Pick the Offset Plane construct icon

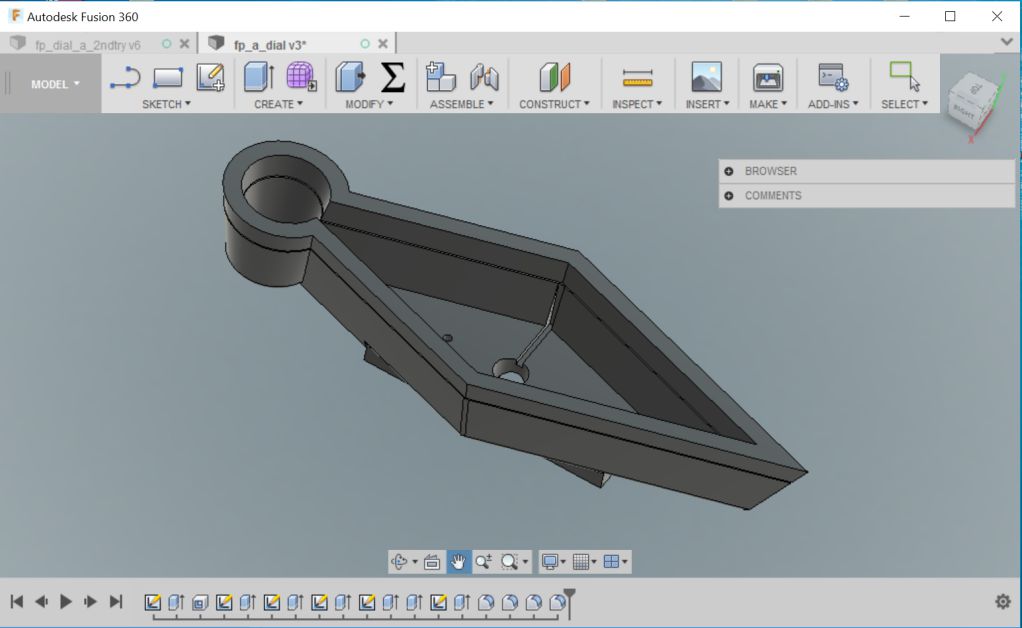point(555,77)
